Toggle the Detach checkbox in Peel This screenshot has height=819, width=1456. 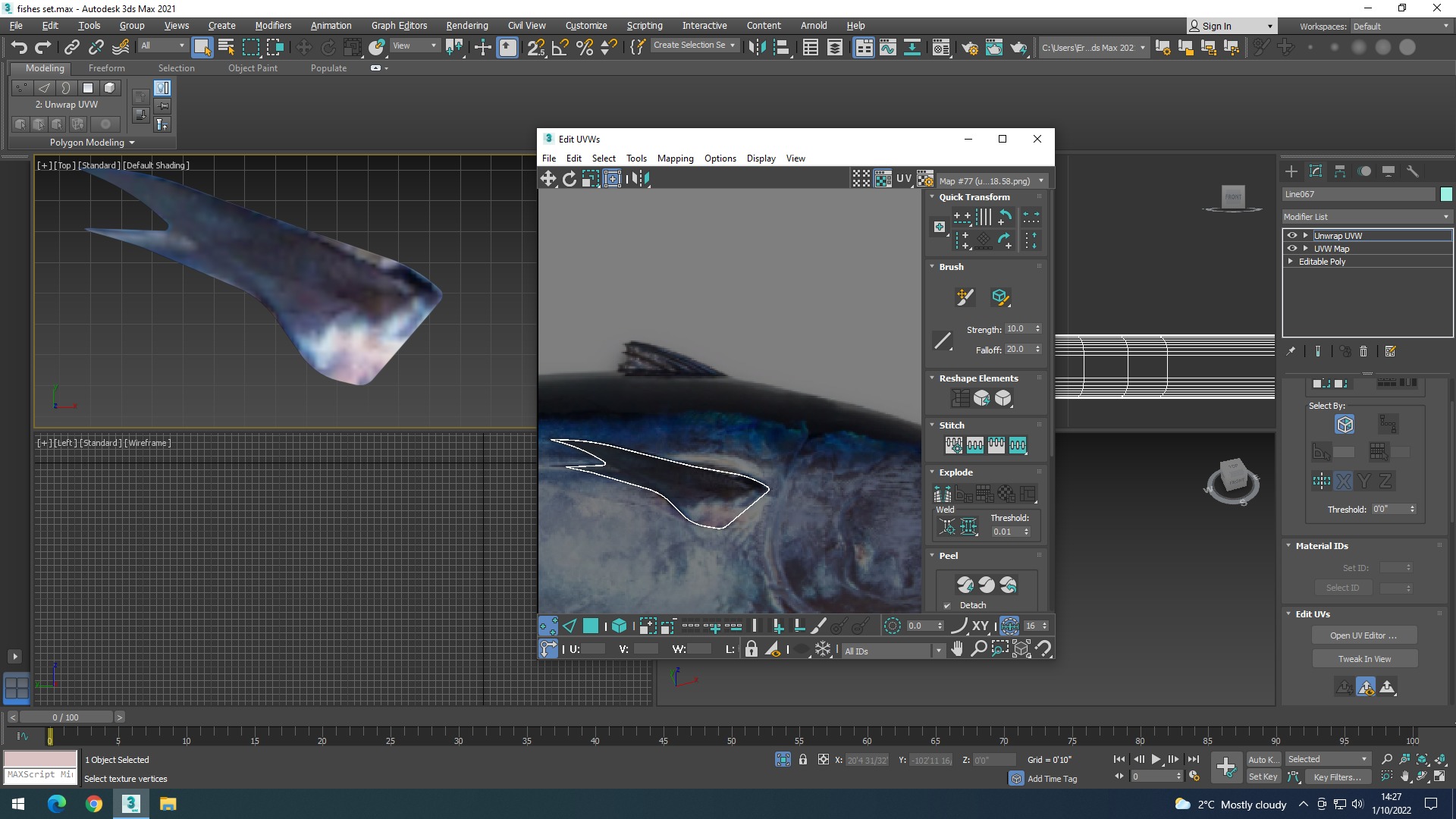[946, 605]
